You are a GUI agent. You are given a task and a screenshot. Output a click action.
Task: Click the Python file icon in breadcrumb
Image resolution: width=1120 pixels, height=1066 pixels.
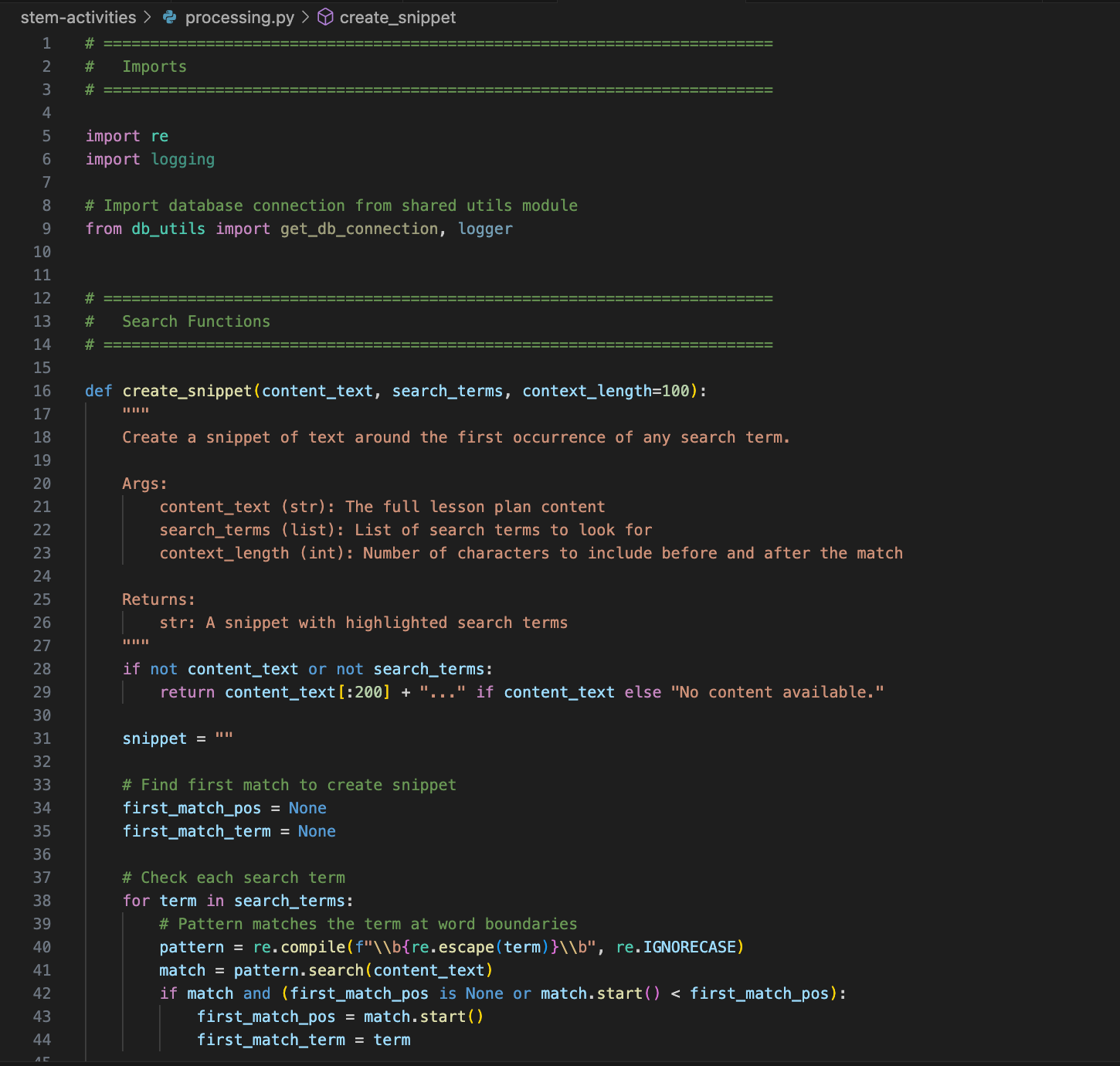(169, 17)
